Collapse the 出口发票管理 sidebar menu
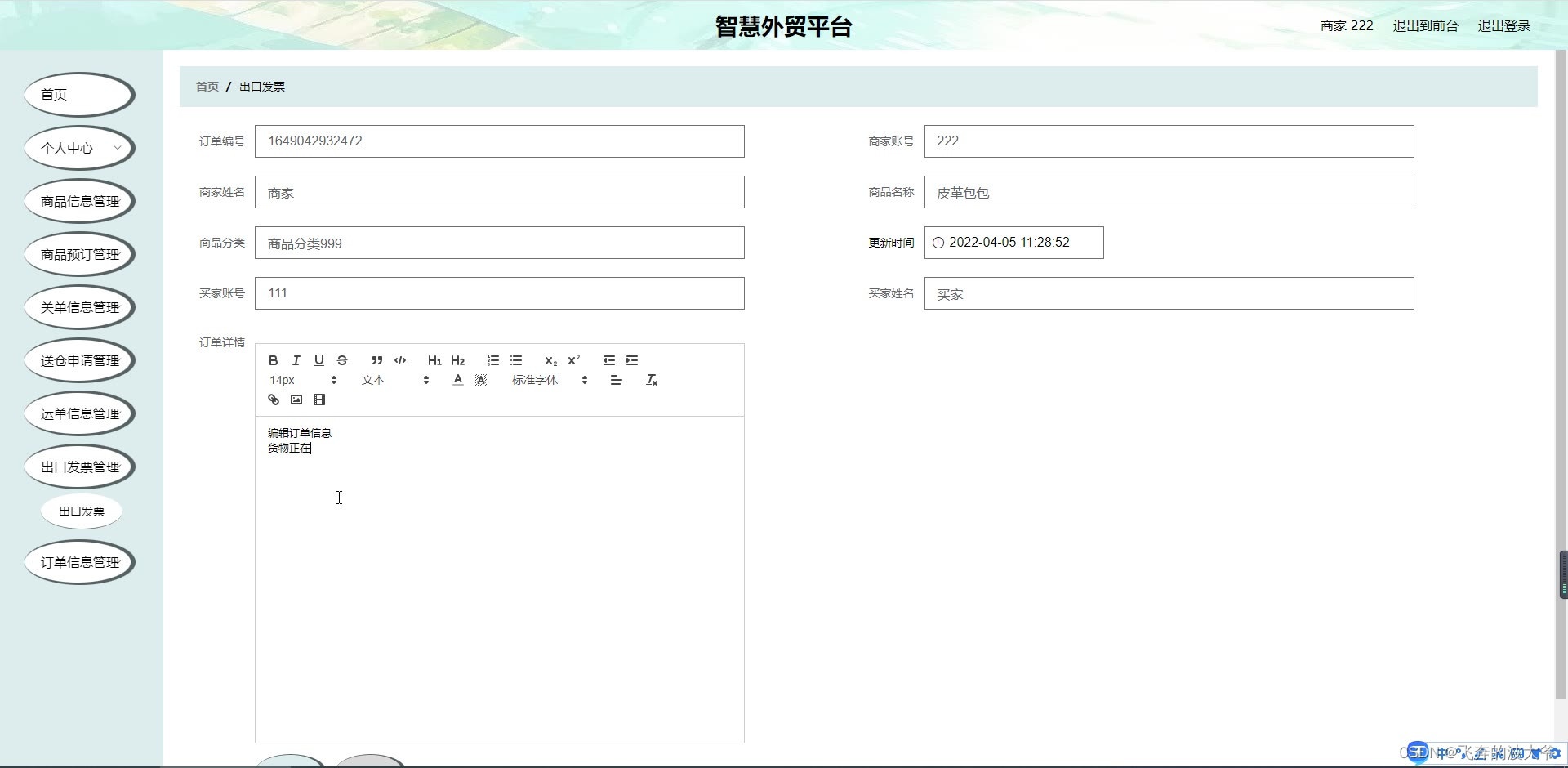 tap(80, 467)
